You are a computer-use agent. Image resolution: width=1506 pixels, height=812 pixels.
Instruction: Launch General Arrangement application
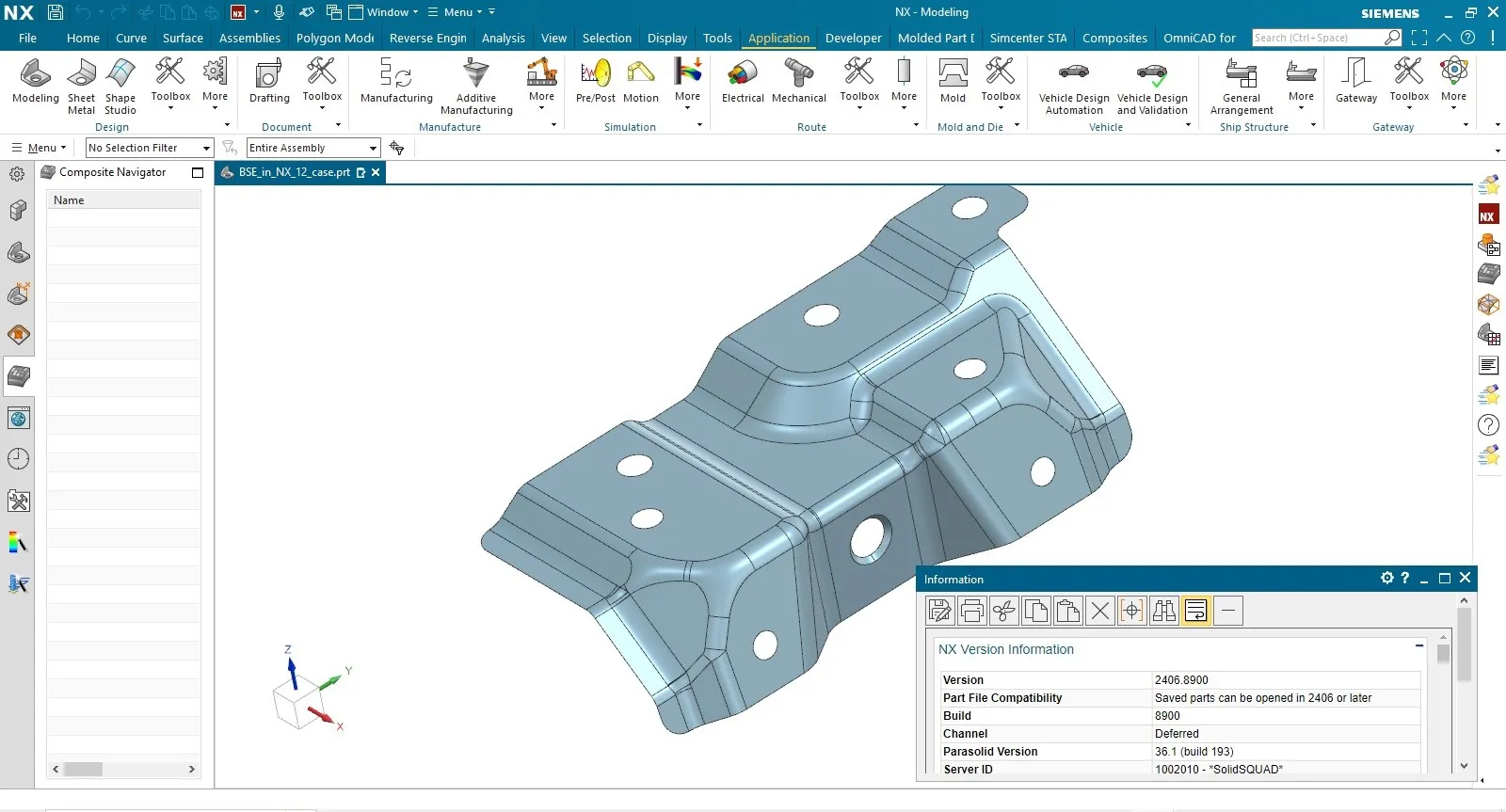[1242, 87]
